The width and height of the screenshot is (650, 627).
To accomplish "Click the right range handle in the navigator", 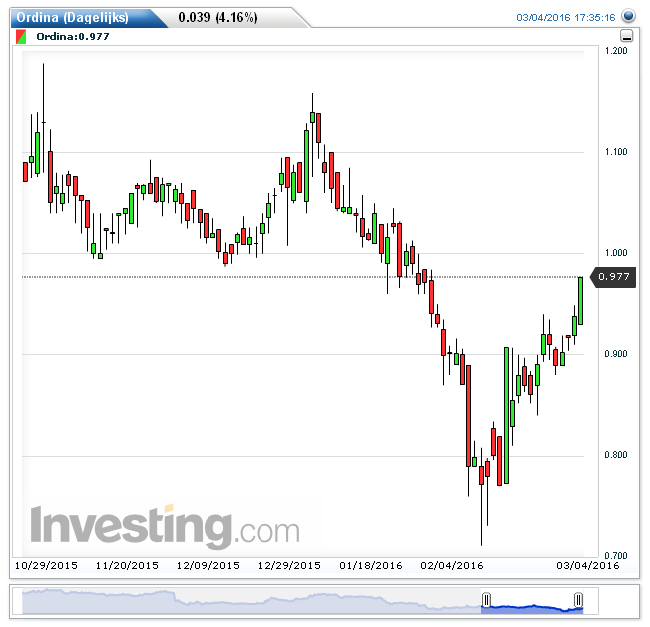I will point(578,599).
